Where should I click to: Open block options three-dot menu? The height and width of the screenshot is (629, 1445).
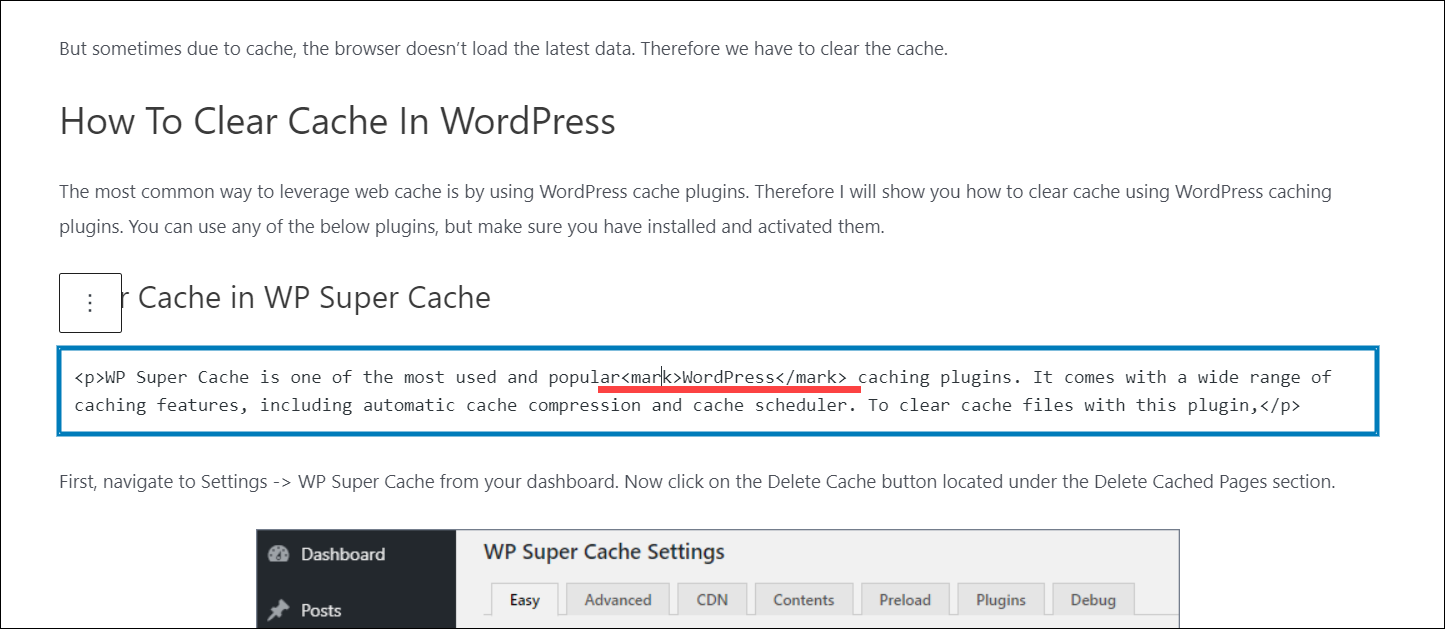click(x=90, y=302)
